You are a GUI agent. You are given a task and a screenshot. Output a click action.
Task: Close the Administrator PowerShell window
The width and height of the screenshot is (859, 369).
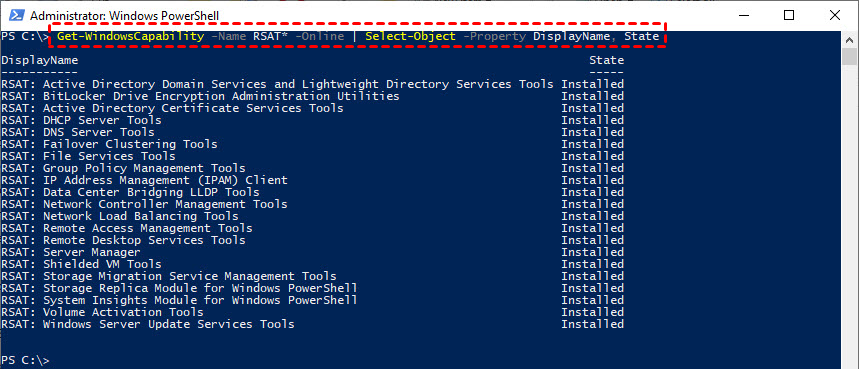(x=835, y=15)
